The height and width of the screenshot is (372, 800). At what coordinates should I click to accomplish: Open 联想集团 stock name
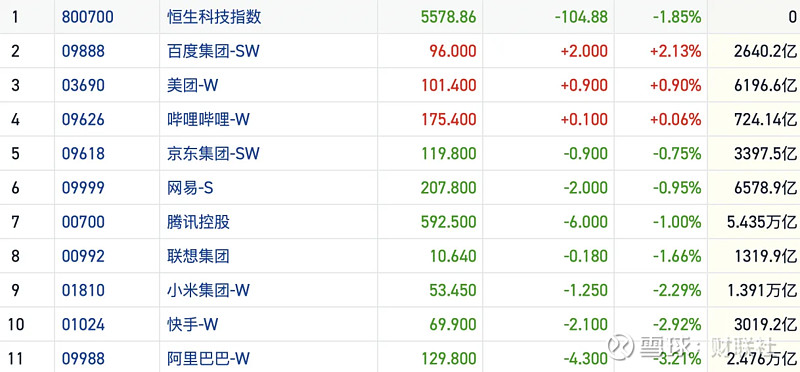coord(198,256)
